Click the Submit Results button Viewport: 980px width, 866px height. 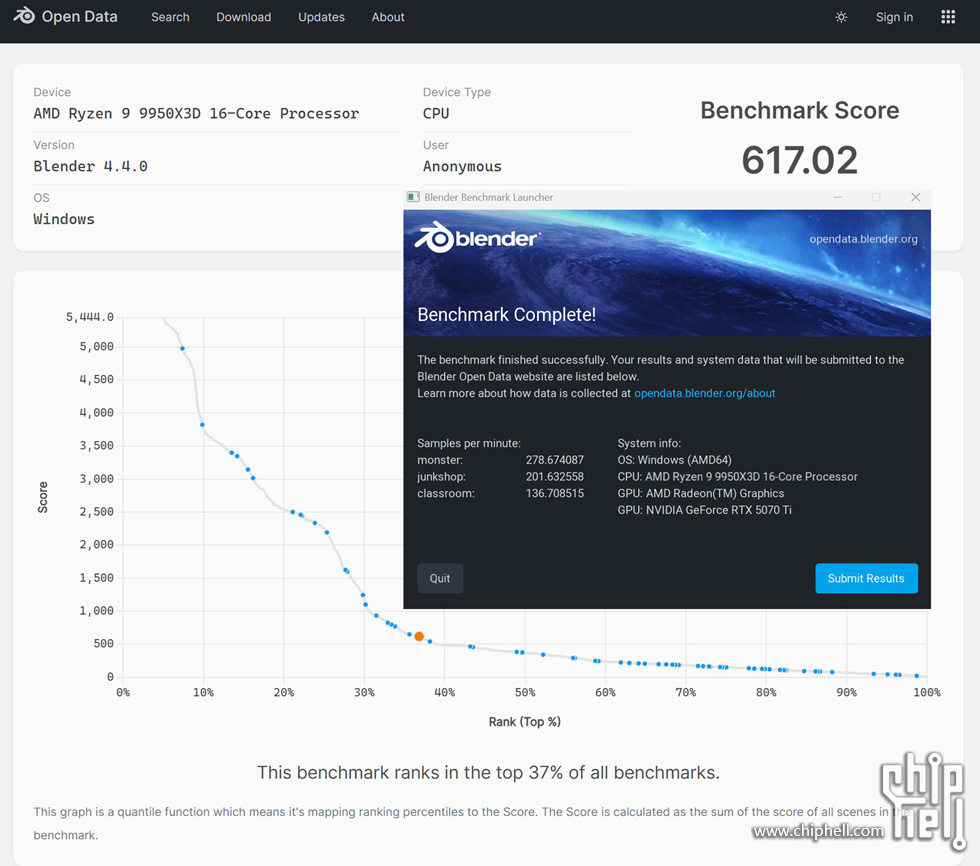(x=866, y=578)
